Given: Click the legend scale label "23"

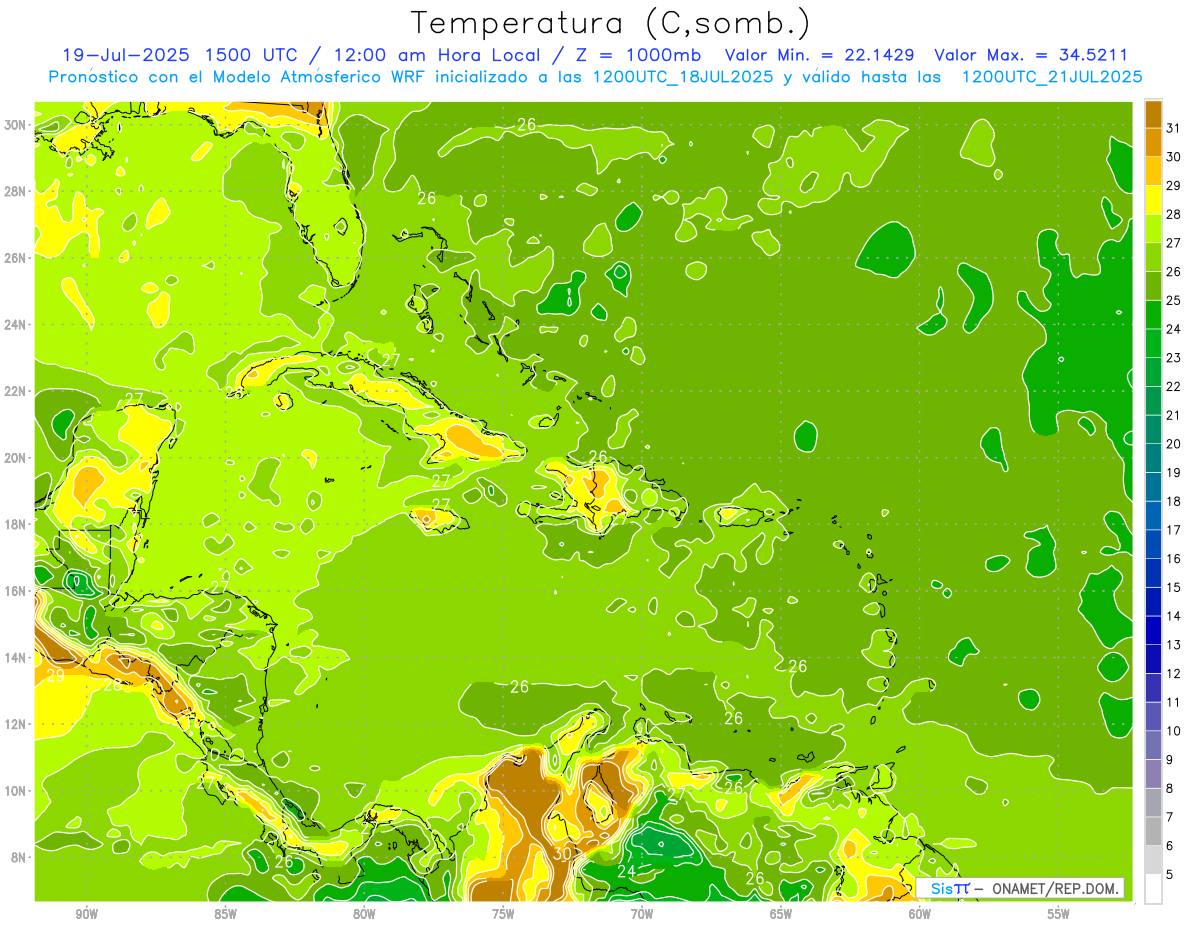Looking at the screenshot, I should tap(1174, 357).
